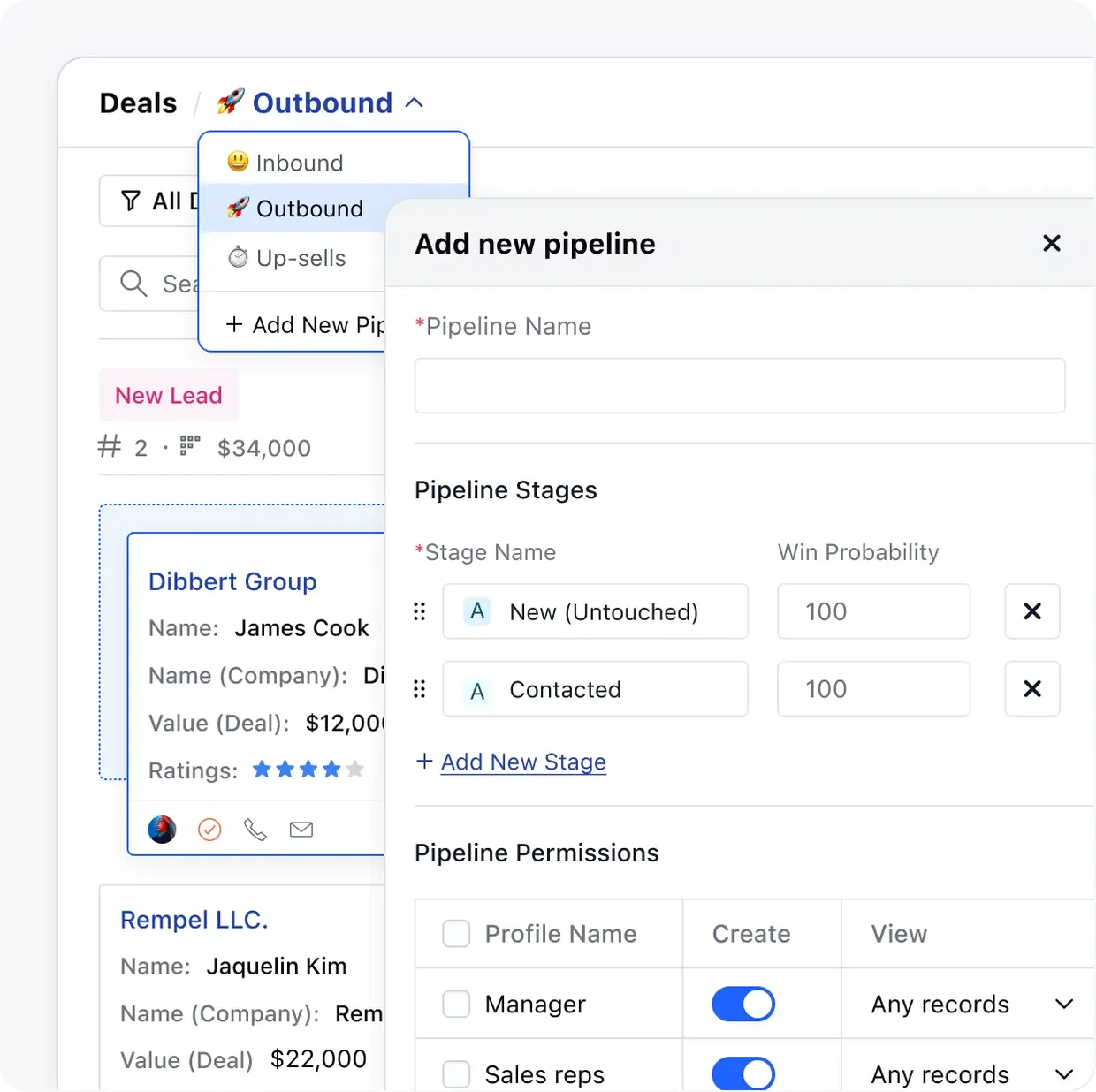Viewport: 1096px width, 1092px height.
Task: Close the Add new pipeline dialog
Action: click(x=1052, y=243)
